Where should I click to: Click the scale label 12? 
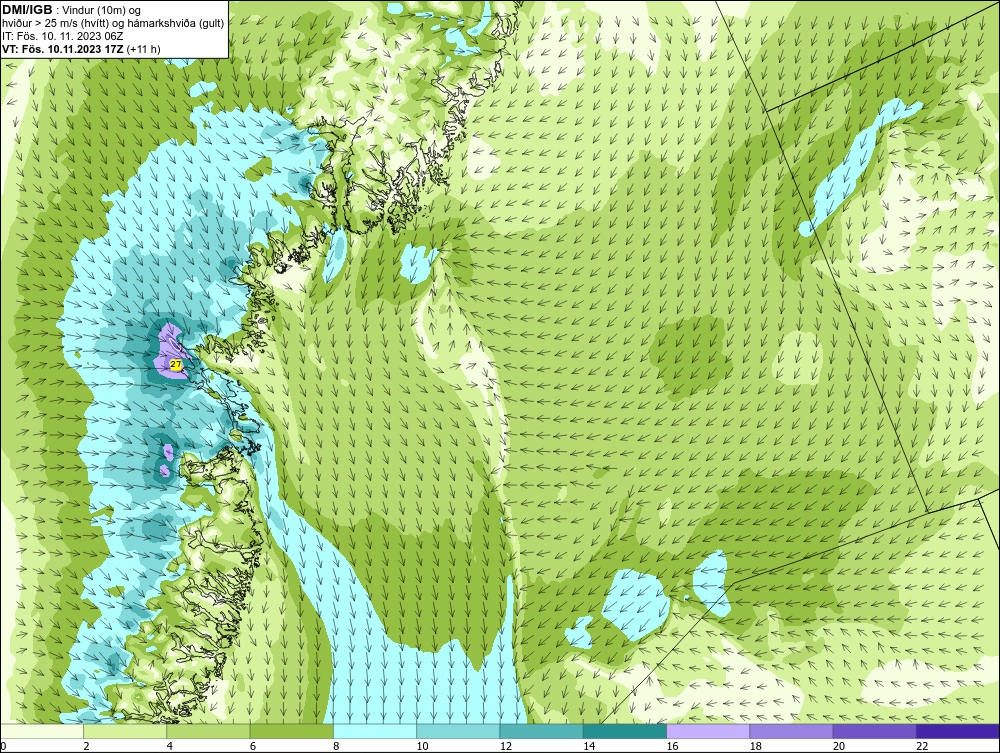click(x=505, y=746)
